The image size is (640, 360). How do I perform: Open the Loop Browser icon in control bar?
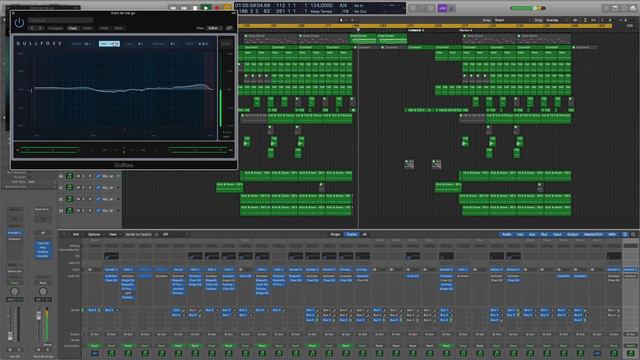[624, 8]
